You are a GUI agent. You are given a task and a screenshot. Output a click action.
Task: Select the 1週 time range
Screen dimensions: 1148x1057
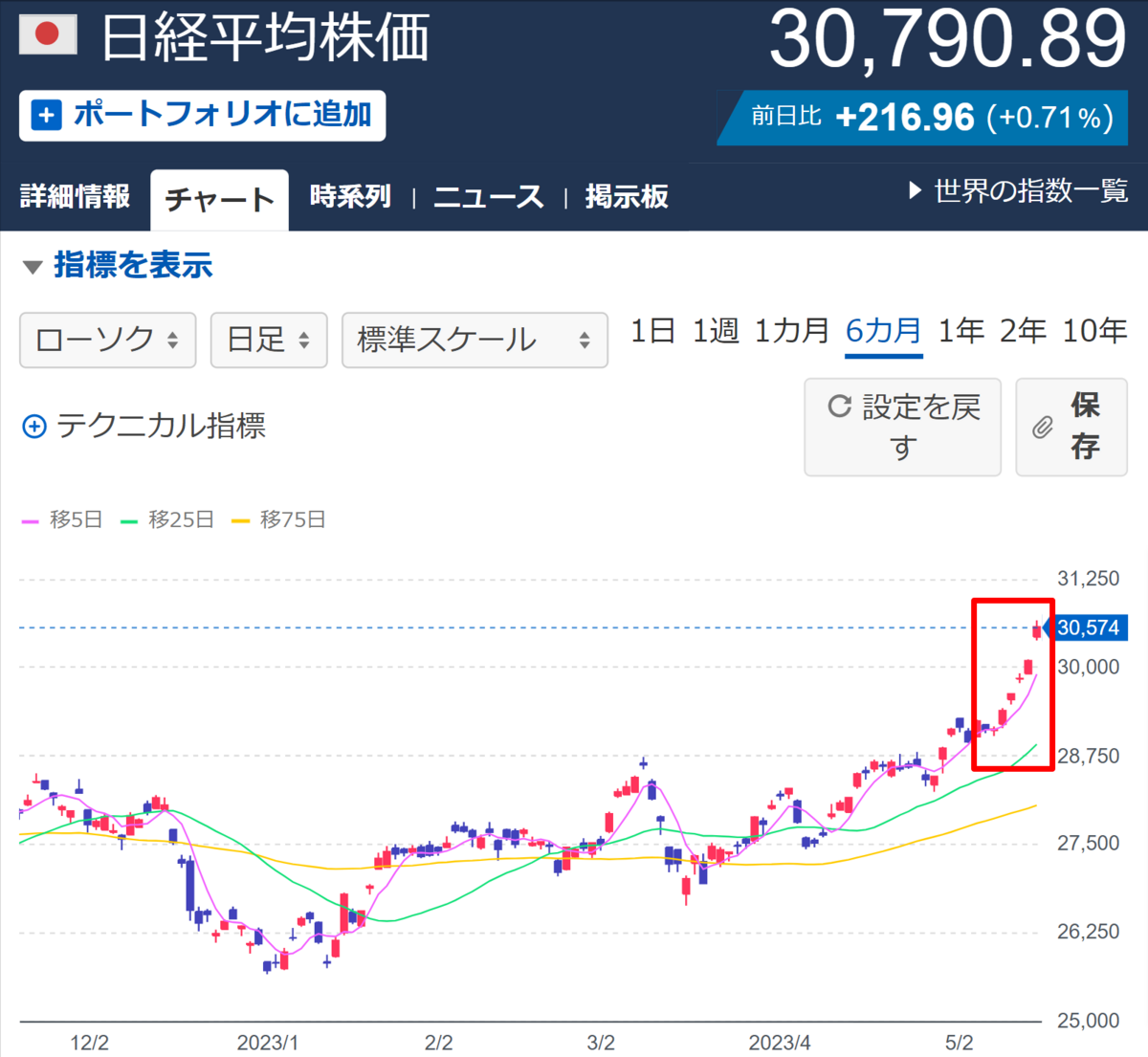pyautogui.click(x=716, y=331)
